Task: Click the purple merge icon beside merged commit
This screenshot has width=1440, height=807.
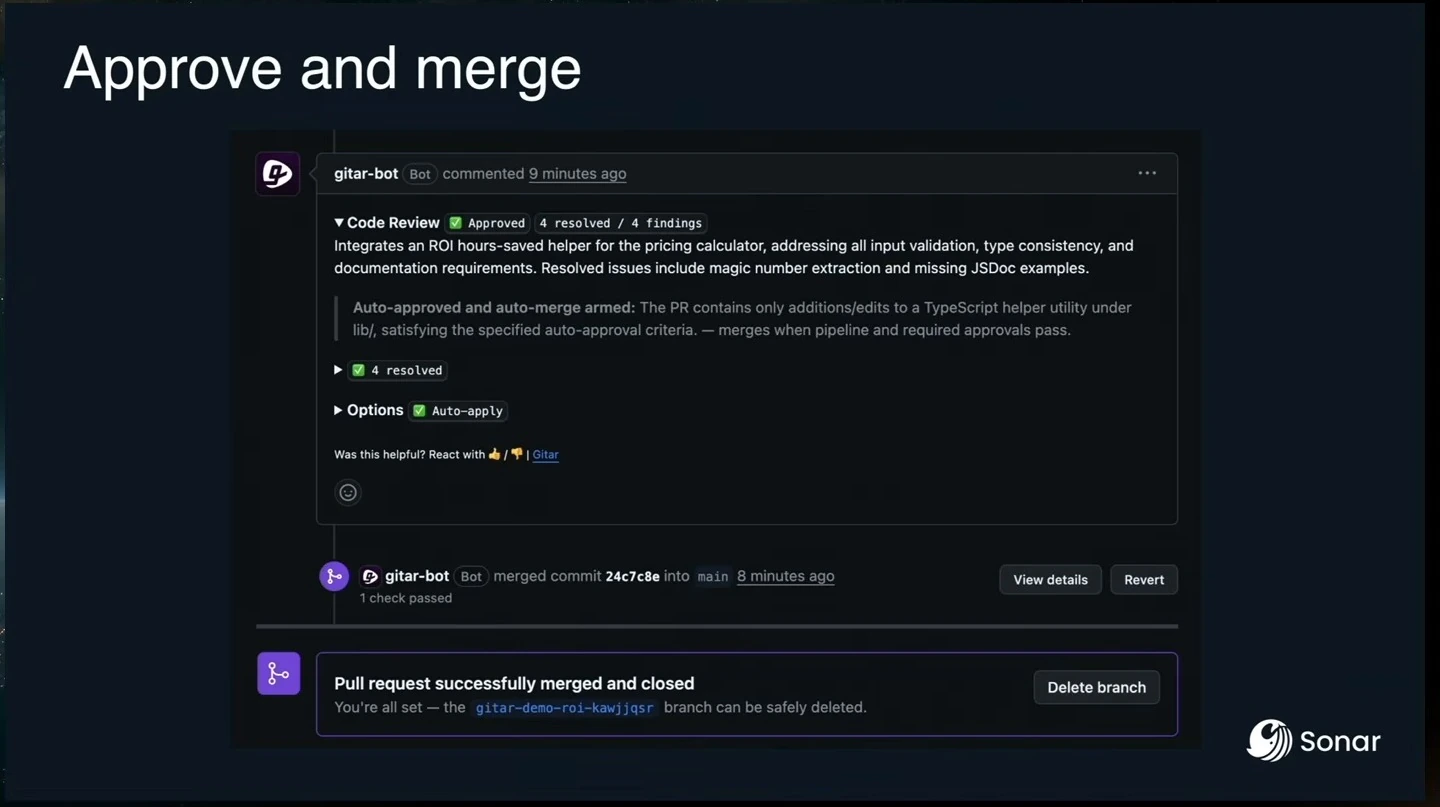Action: click(334, 576)
